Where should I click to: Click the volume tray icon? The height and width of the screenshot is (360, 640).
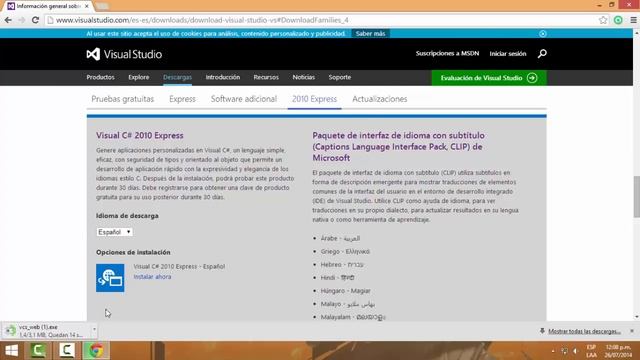click(575, 351)
